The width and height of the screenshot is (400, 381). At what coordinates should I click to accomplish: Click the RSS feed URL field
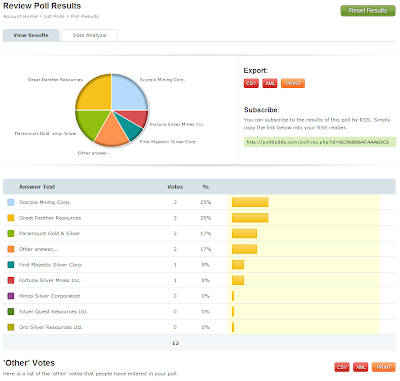[320, 142]
